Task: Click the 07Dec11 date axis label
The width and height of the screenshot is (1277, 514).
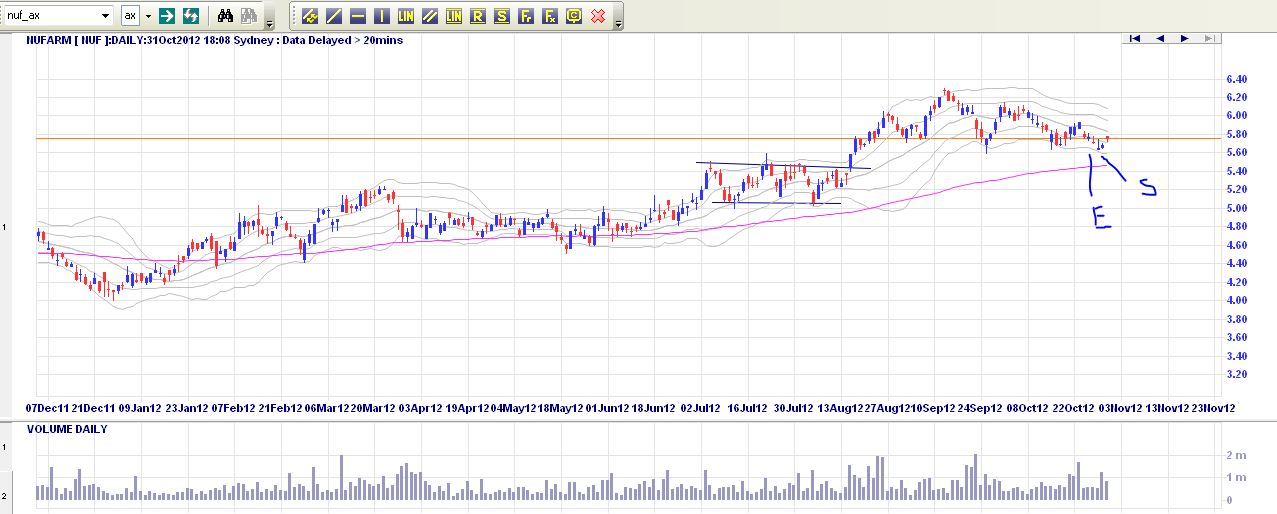Action: (x=47, y=408)
